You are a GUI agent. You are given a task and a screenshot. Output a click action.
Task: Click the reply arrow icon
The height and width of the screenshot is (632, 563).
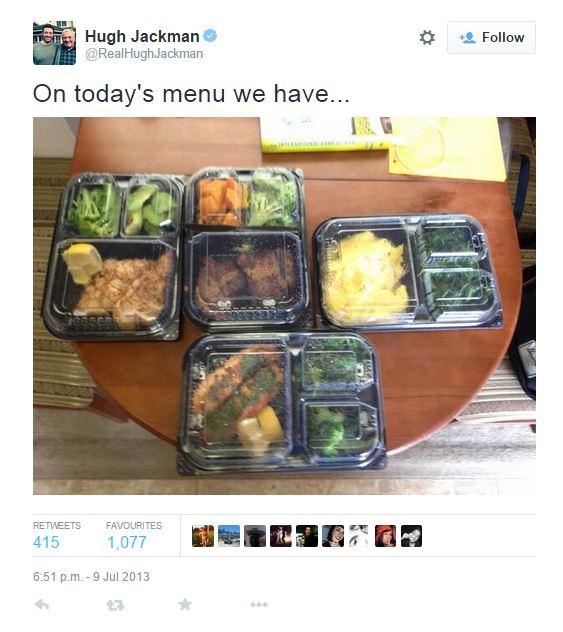(x=42, y=605)
